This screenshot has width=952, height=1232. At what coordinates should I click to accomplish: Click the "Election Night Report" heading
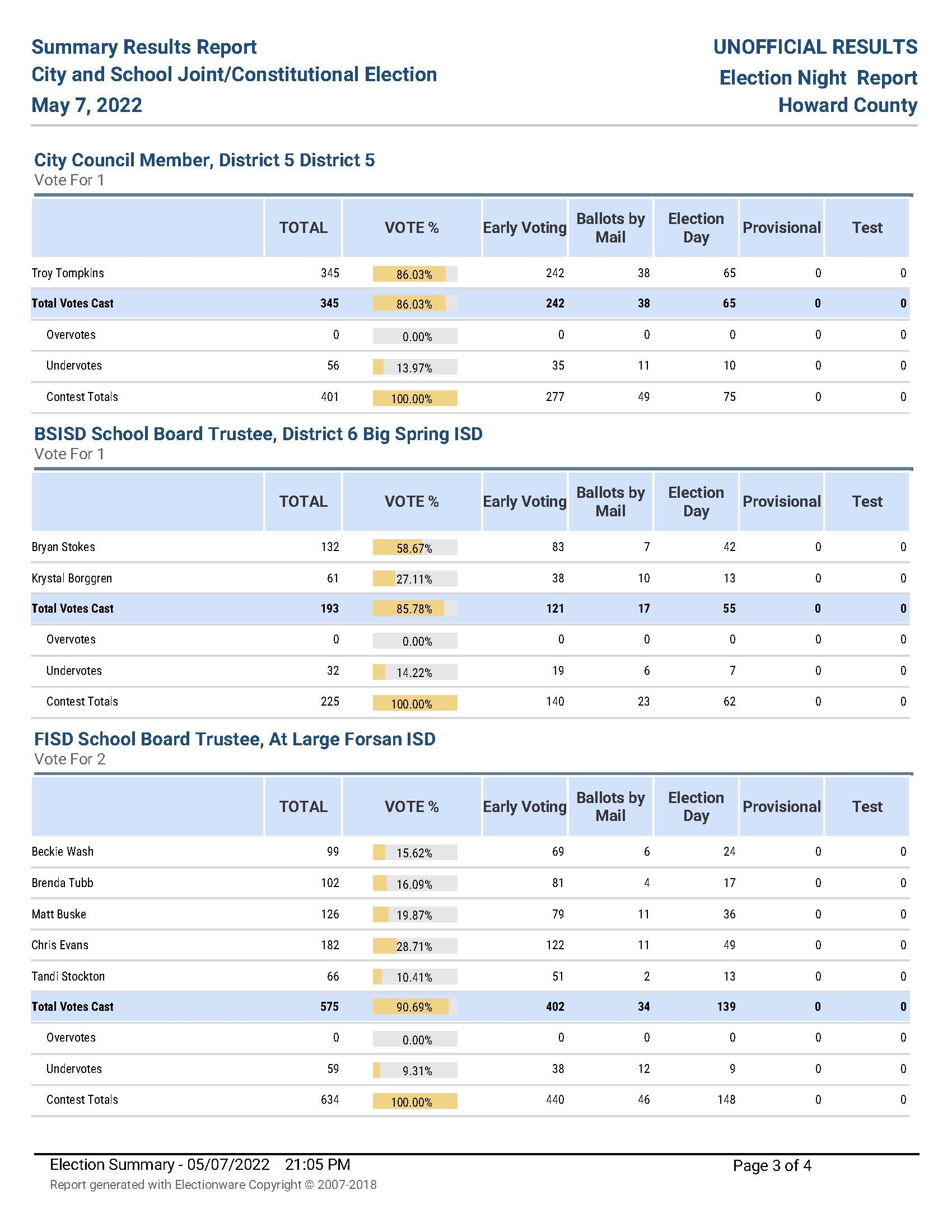click(x=818, y=78)
